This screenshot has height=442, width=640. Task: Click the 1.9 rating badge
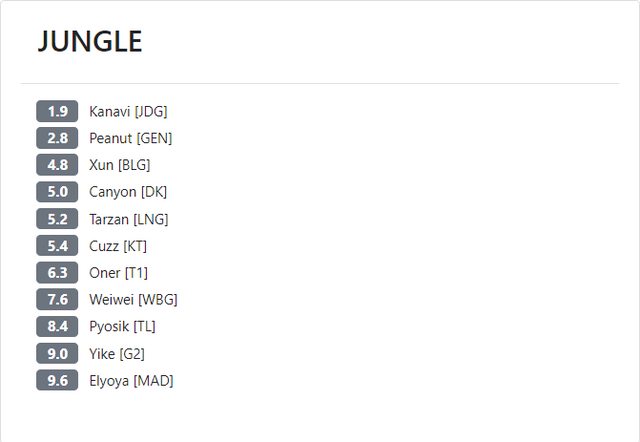(57, 111)
